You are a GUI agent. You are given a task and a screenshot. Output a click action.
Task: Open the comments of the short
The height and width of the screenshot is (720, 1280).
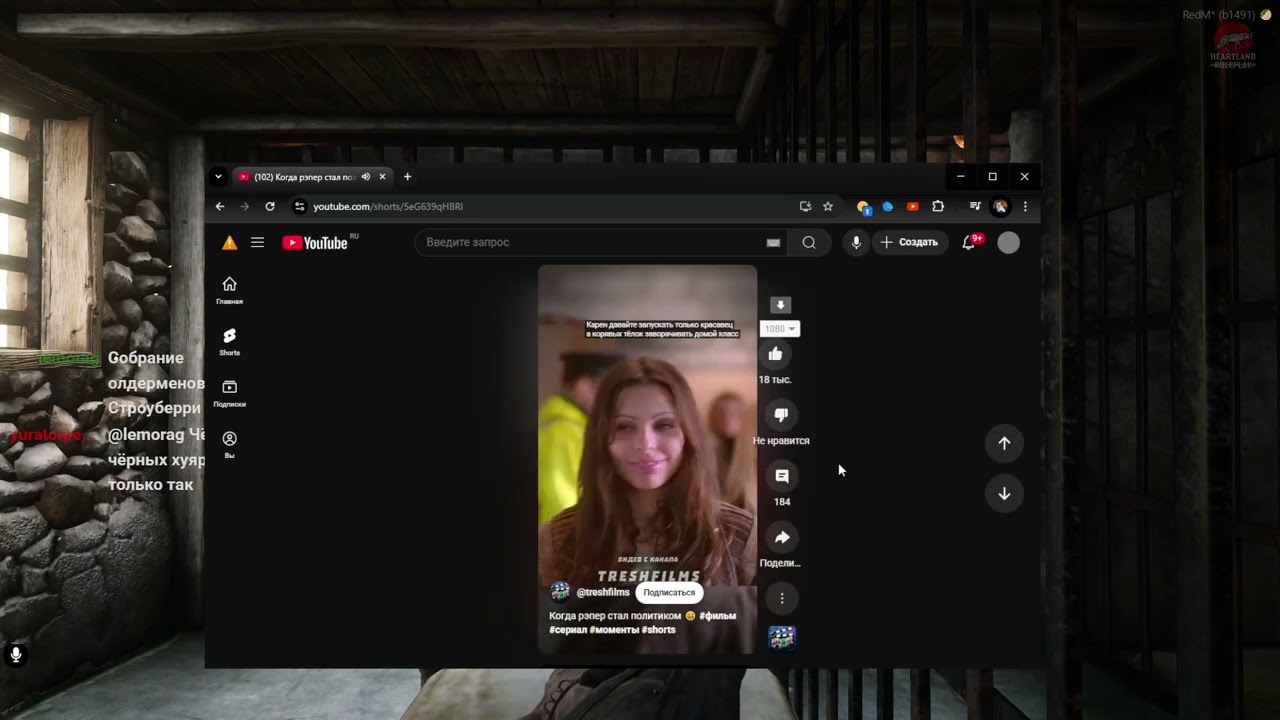coord(782,476)
